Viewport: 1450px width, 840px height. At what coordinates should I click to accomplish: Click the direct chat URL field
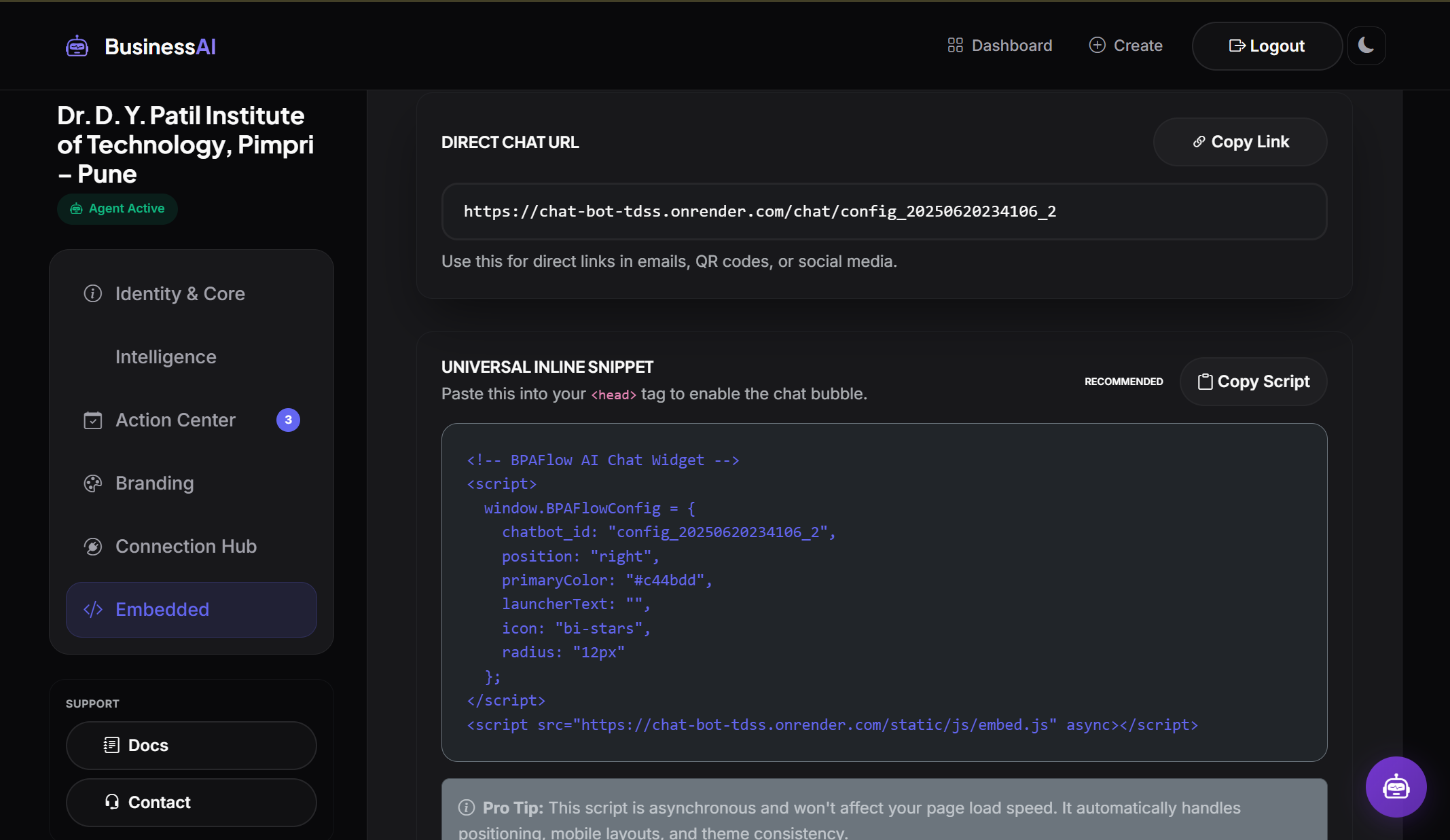point(884,211)
